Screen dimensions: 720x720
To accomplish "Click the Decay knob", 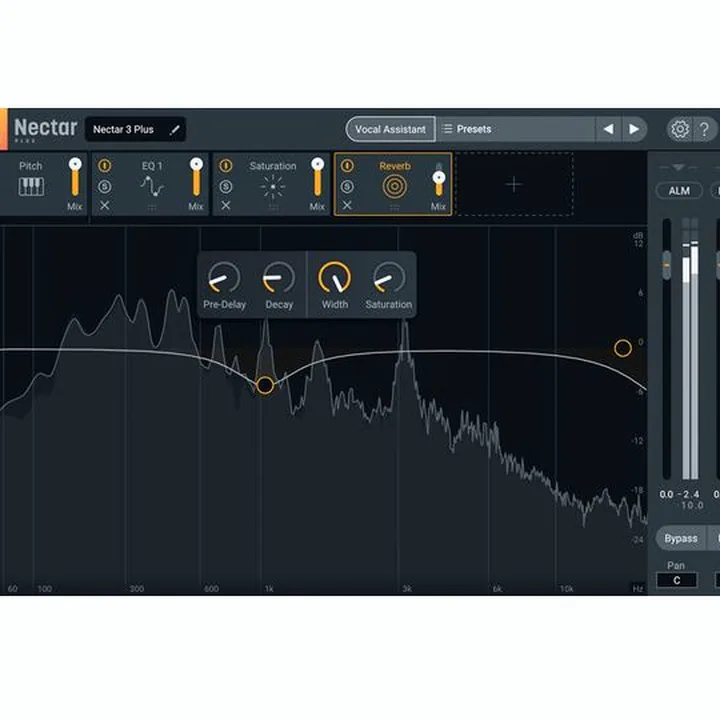I will click(279, 277).
